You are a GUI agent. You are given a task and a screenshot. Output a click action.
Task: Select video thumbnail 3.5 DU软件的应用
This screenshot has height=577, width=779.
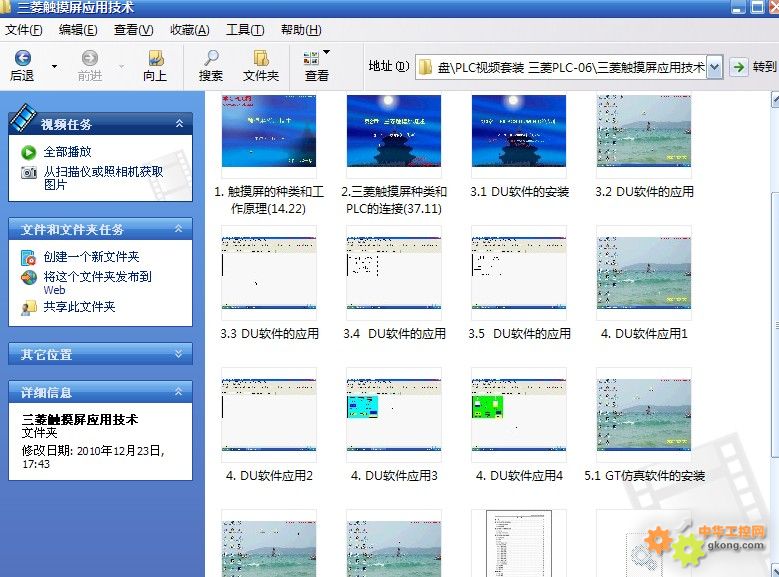[x=519, y=273]
